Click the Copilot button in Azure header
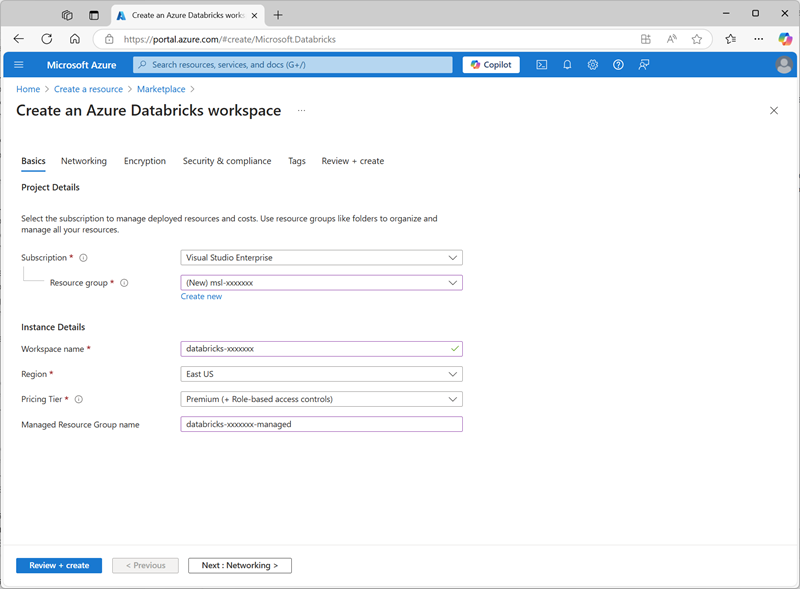Image resolution: width=800 pixels, height=589 pixels. [491, 65]
